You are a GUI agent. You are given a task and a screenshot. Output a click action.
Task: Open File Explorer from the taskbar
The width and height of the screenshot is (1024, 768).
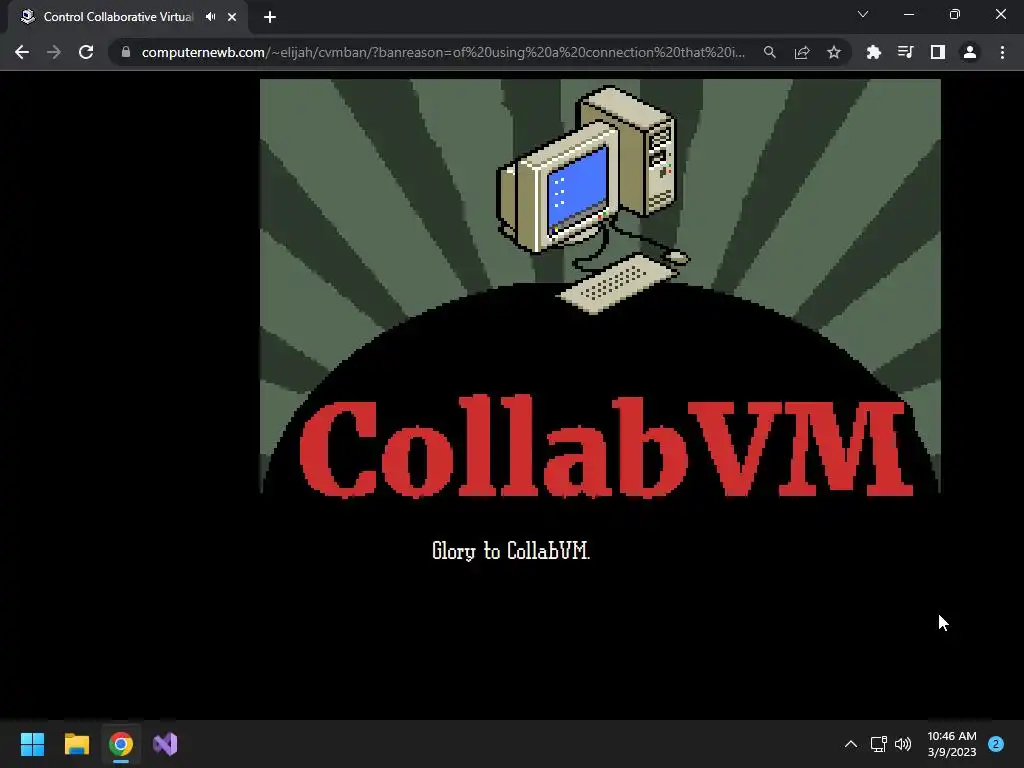pos(76,744)
